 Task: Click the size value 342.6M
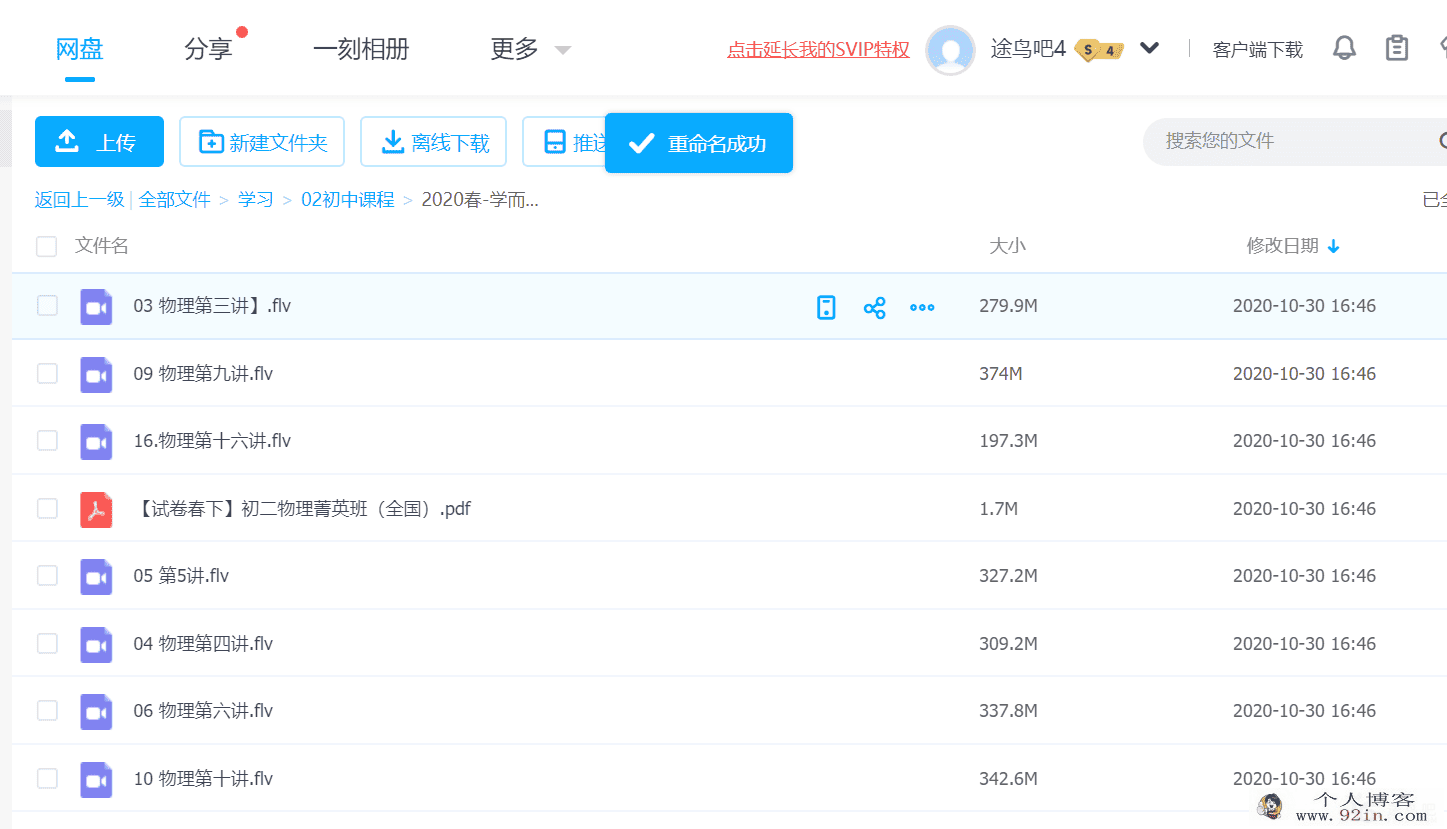pos(1008,779)
